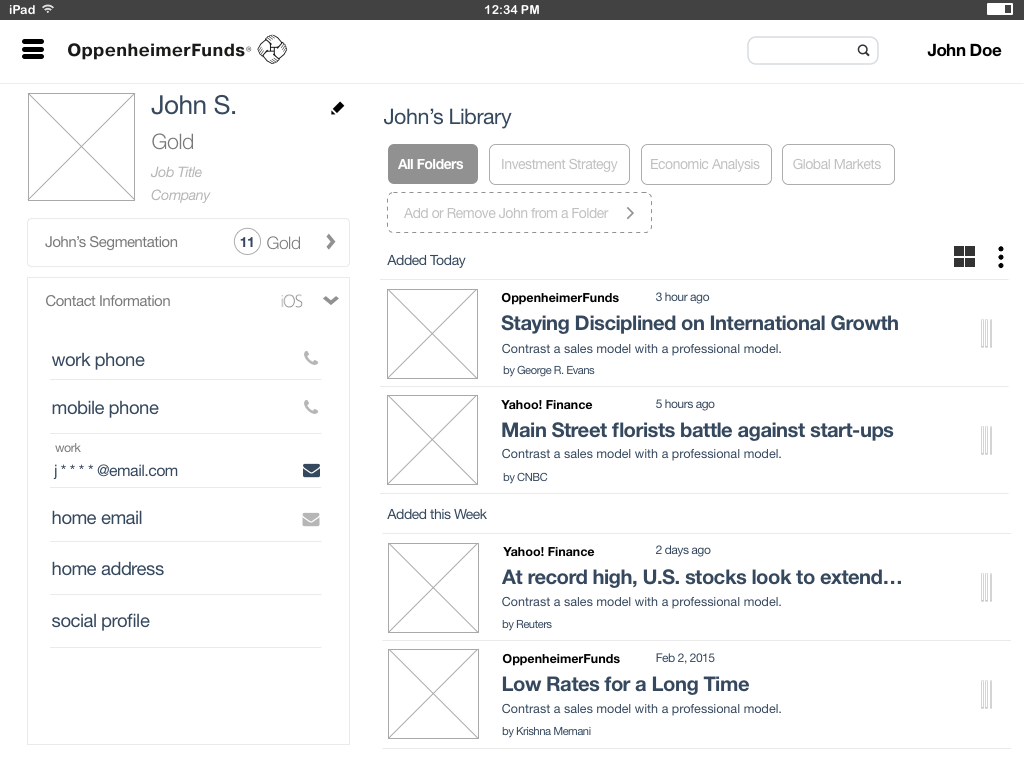Viewport: 1024px width, 767px height.
Task: Select the All Folders tab
Action: [x=432, y=164]
